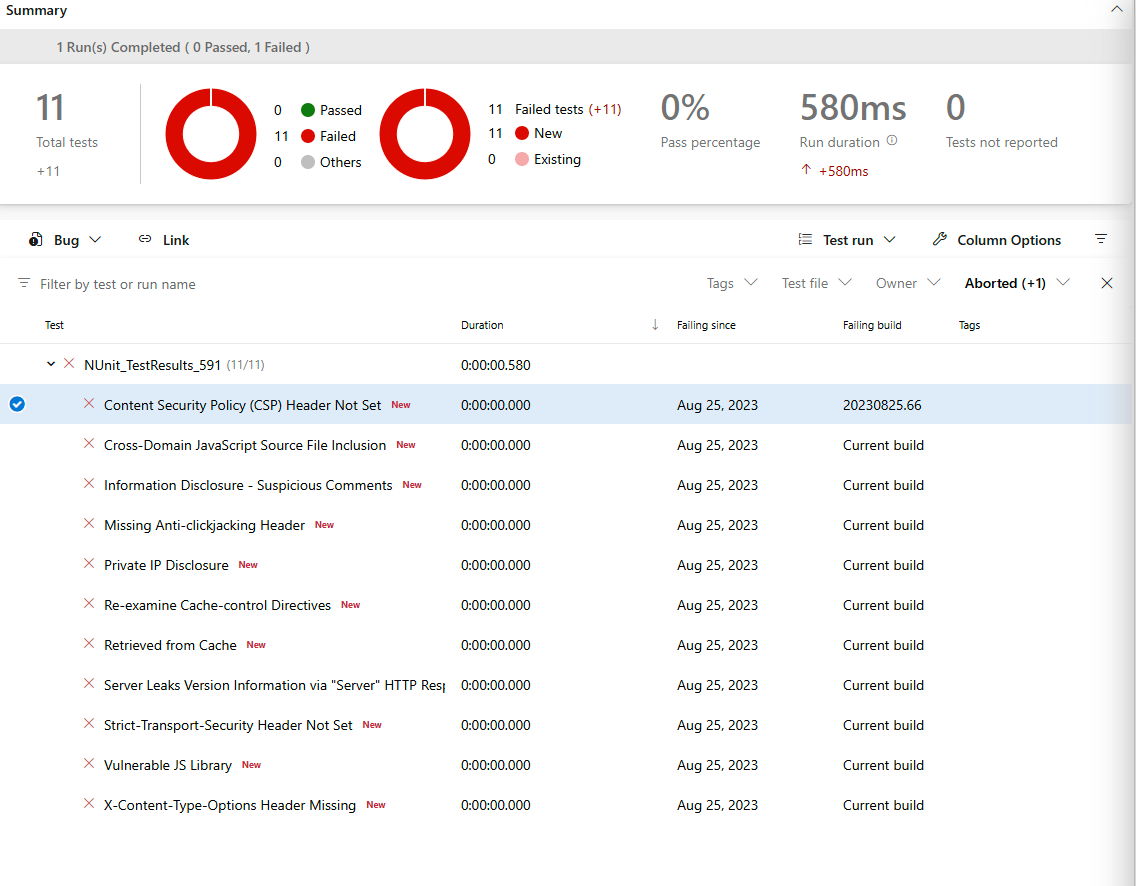
Task: Click the red Failed legend dot
Action: click(x=308, y=135)
